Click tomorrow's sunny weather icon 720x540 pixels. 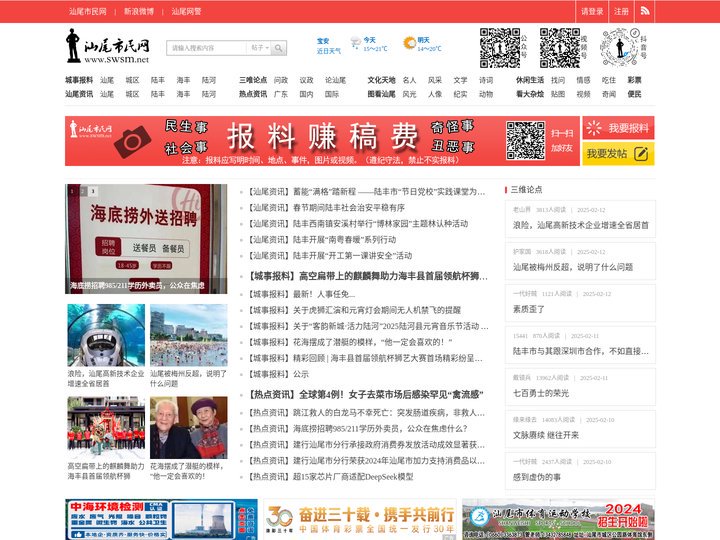409,43
